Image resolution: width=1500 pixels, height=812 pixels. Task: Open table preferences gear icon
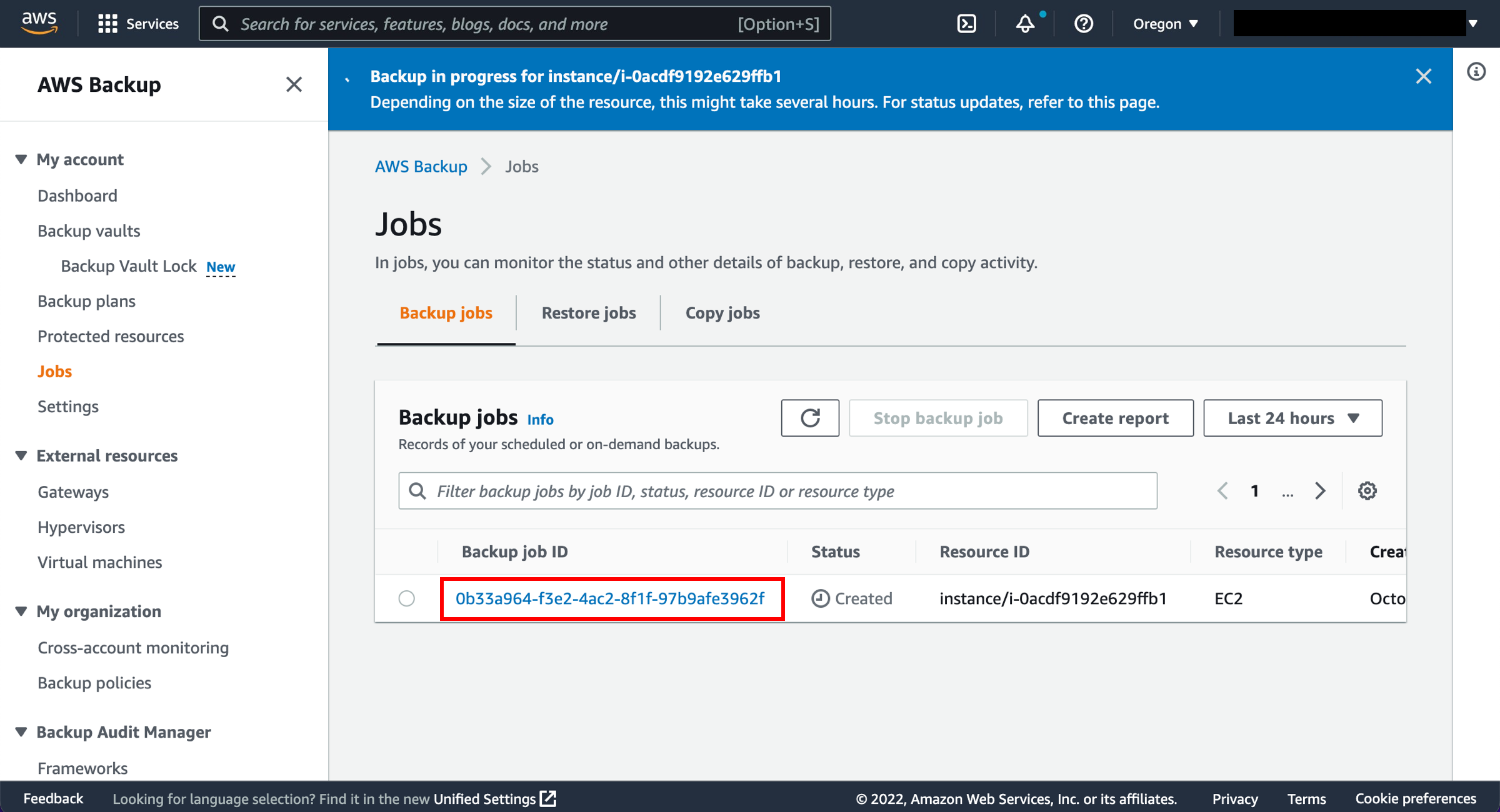point(1367,491)
